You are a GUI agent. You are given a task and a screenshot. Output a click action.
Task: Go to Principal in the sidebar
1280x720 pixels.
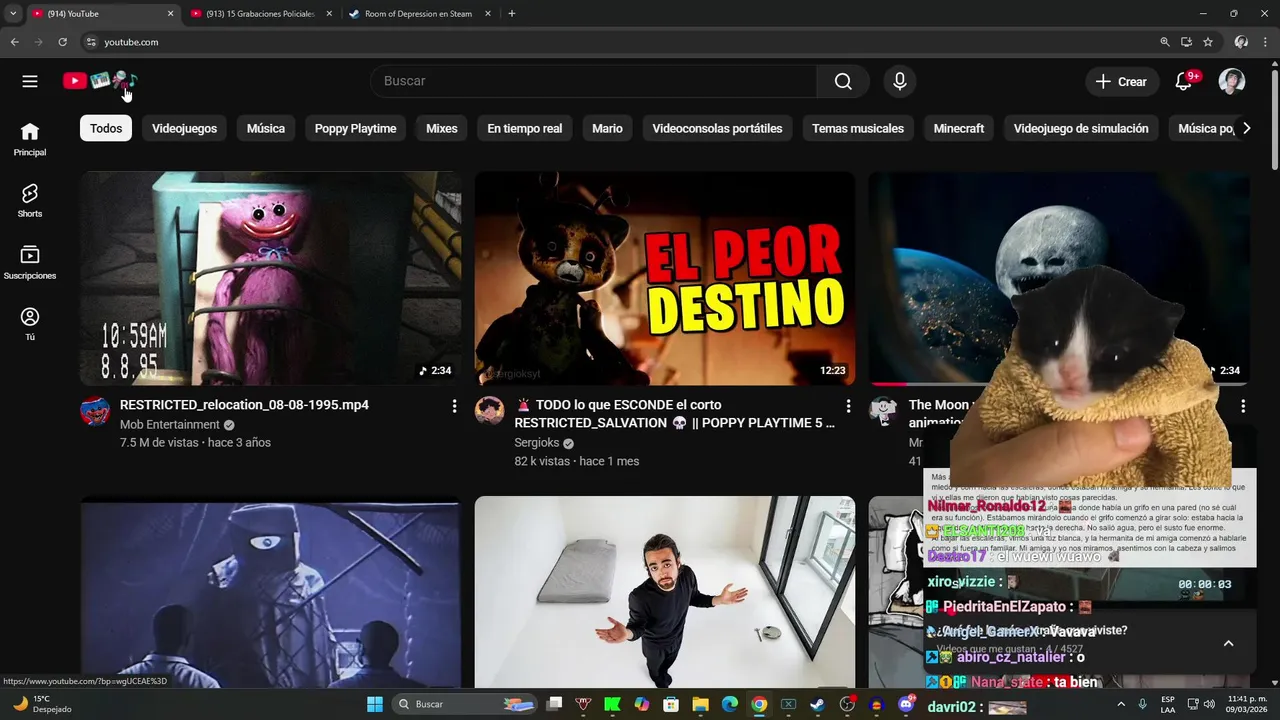[30, 139]
